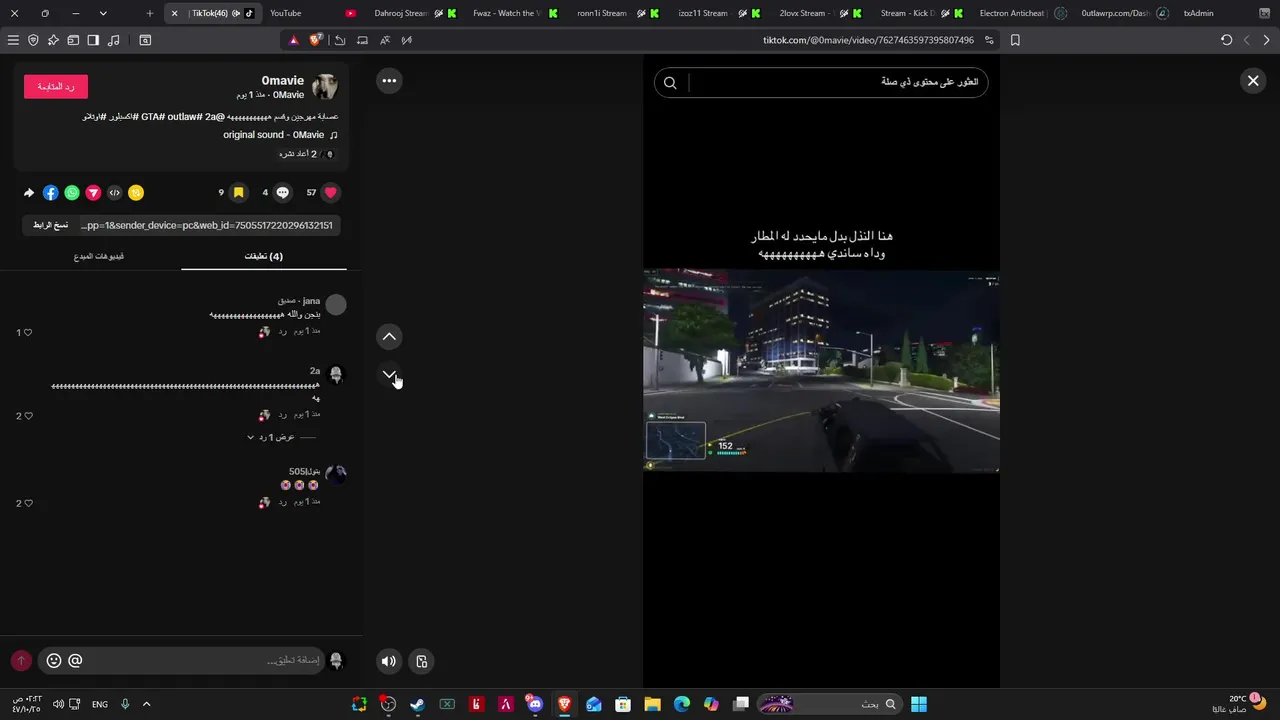
Task: Play or pause the GTA video
Action: [x=821, y=370]
